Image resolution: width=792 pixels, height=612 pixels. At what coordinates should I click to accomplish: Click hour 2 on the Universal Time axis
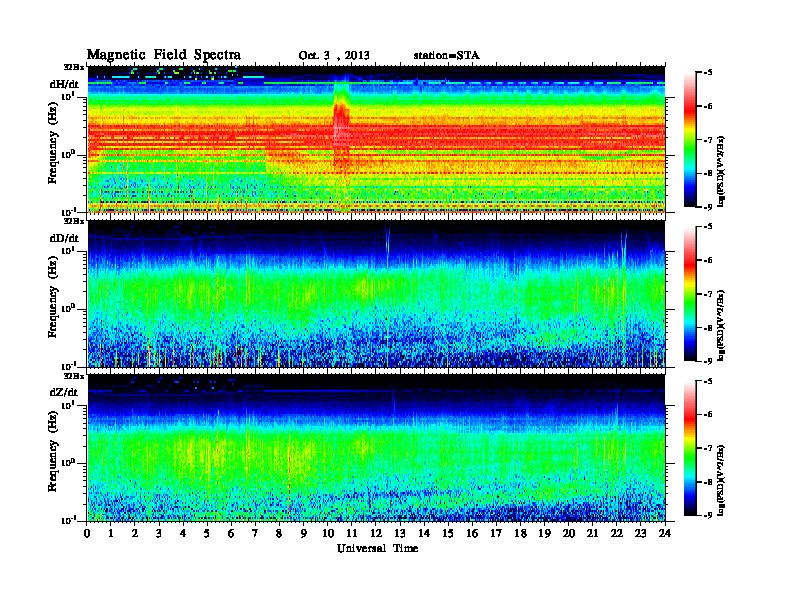(135, 534)
